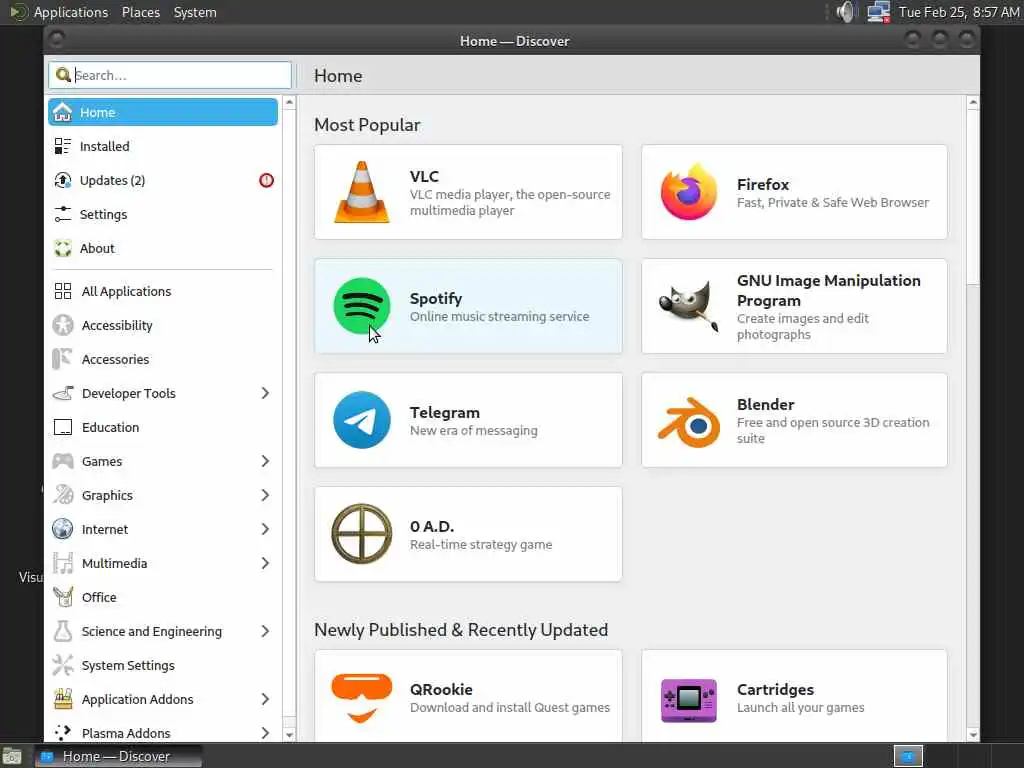Viewport: 1024px width, 768px height.
Task: Open the QRookie card title
Action: point(441,690)
